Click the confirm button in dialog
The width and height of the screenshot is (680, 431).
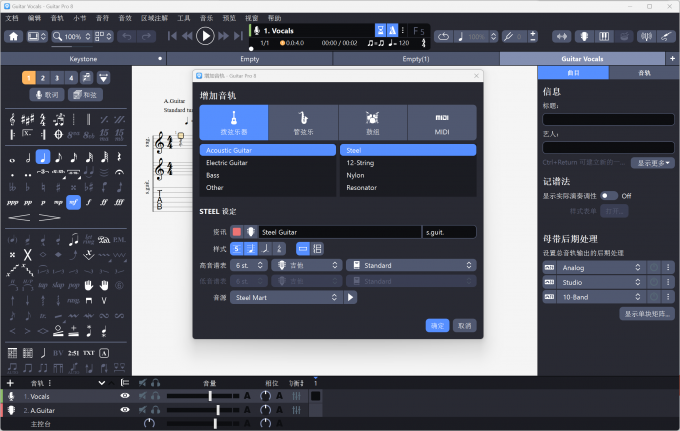(x=437, y=325)
